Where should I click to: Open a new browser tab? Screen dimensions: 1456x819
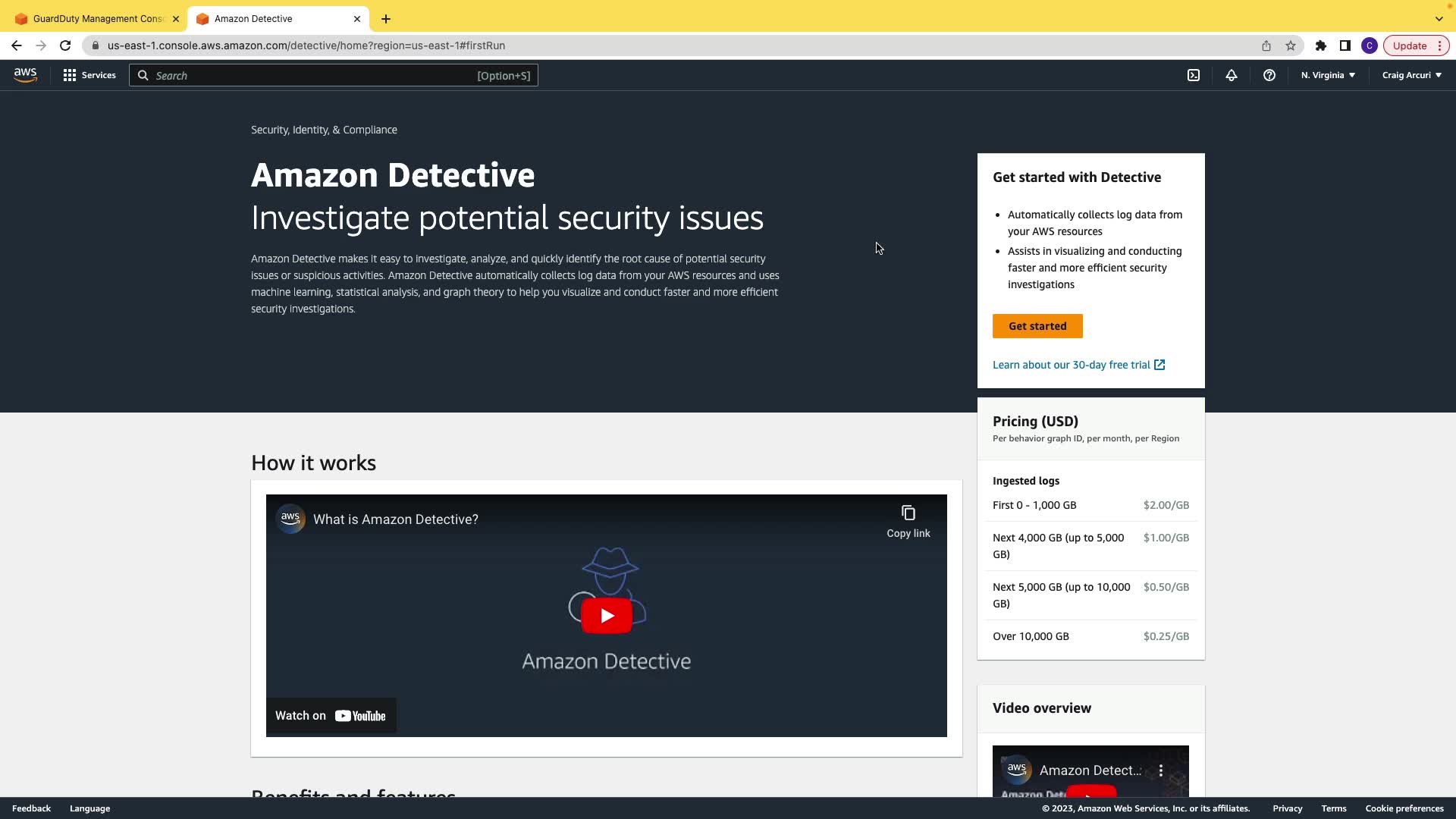click(386, 19)
